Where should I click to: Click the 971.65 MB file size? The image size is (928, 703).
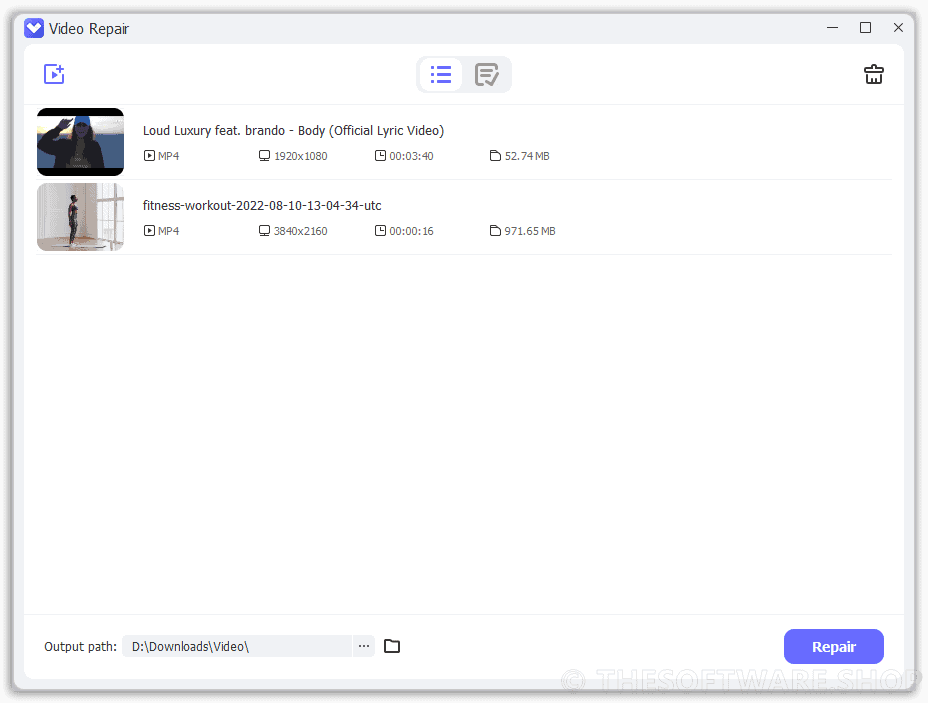pyautogui.click(x=530, y=231)
